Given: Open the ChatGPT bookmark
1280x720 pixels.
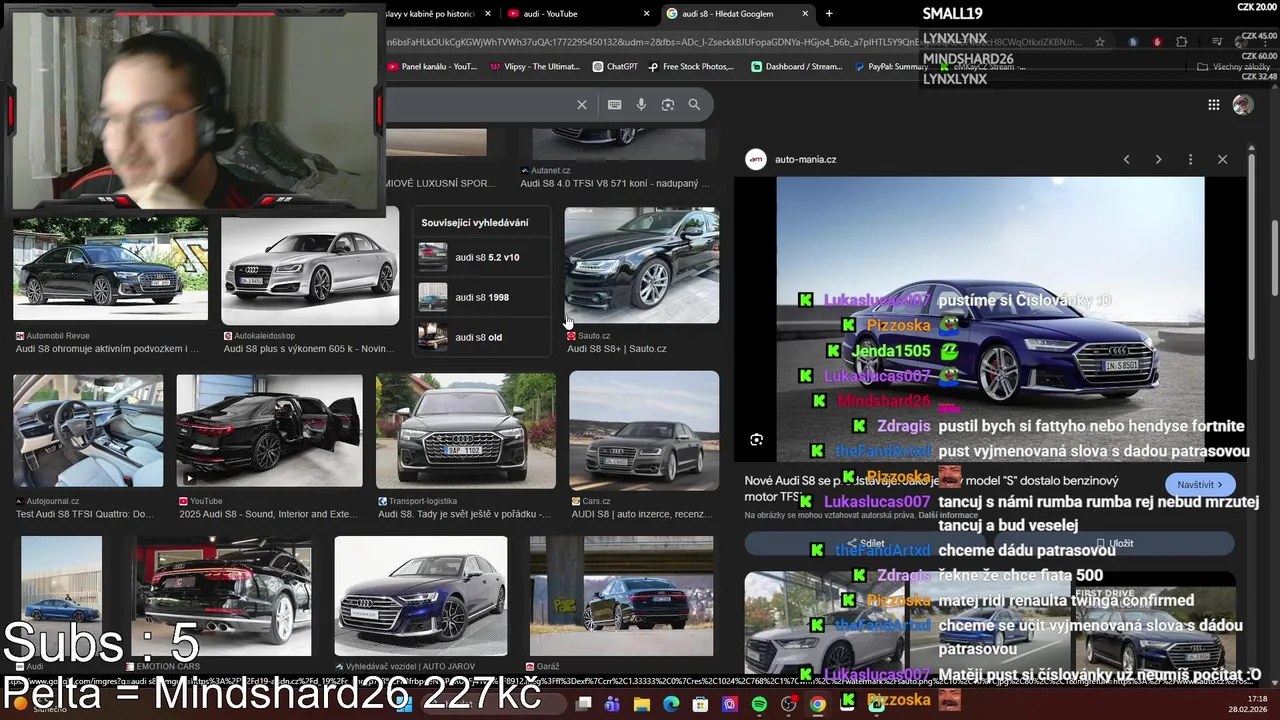Looking at the screenshot, I should click(x=615, y=67).
